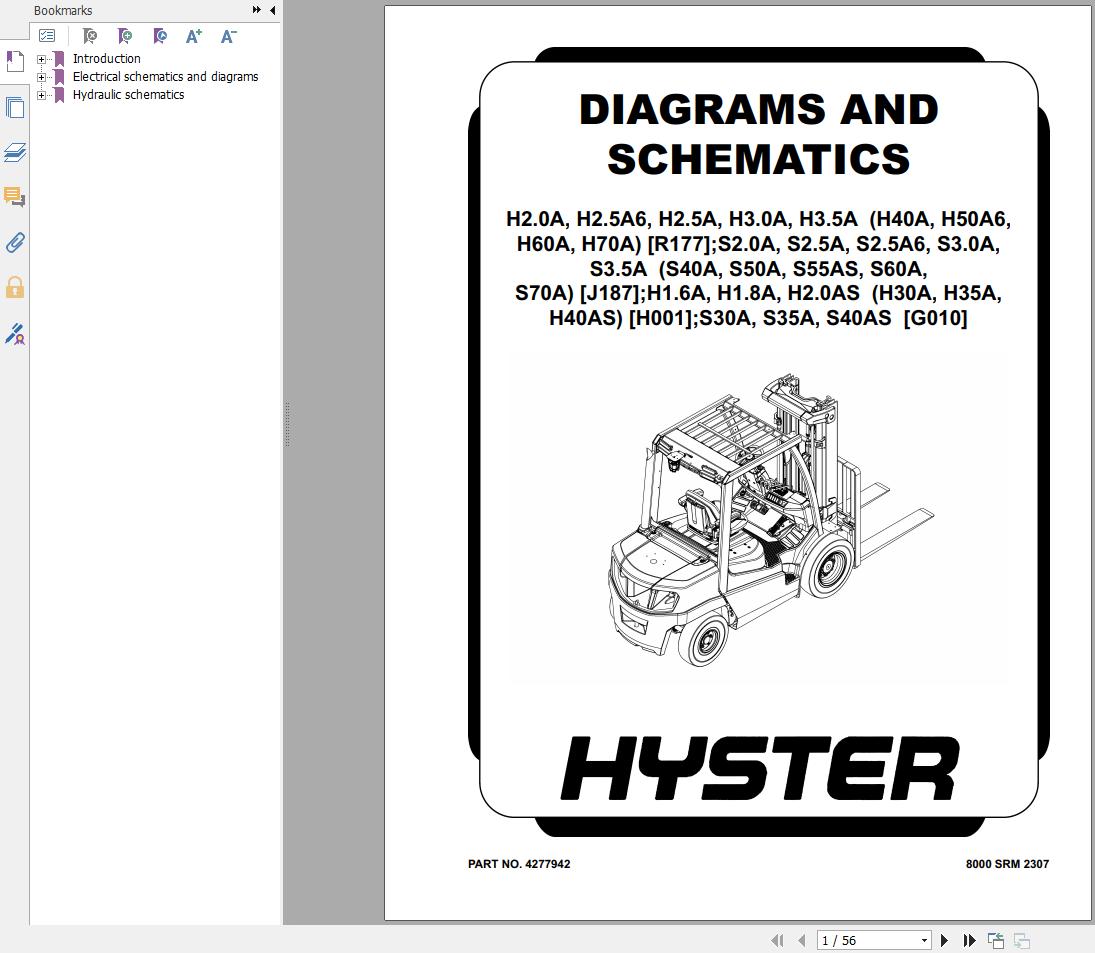Go to the first page
The width and height of the screenshot is (1095, 953).
tap(777, 940)
